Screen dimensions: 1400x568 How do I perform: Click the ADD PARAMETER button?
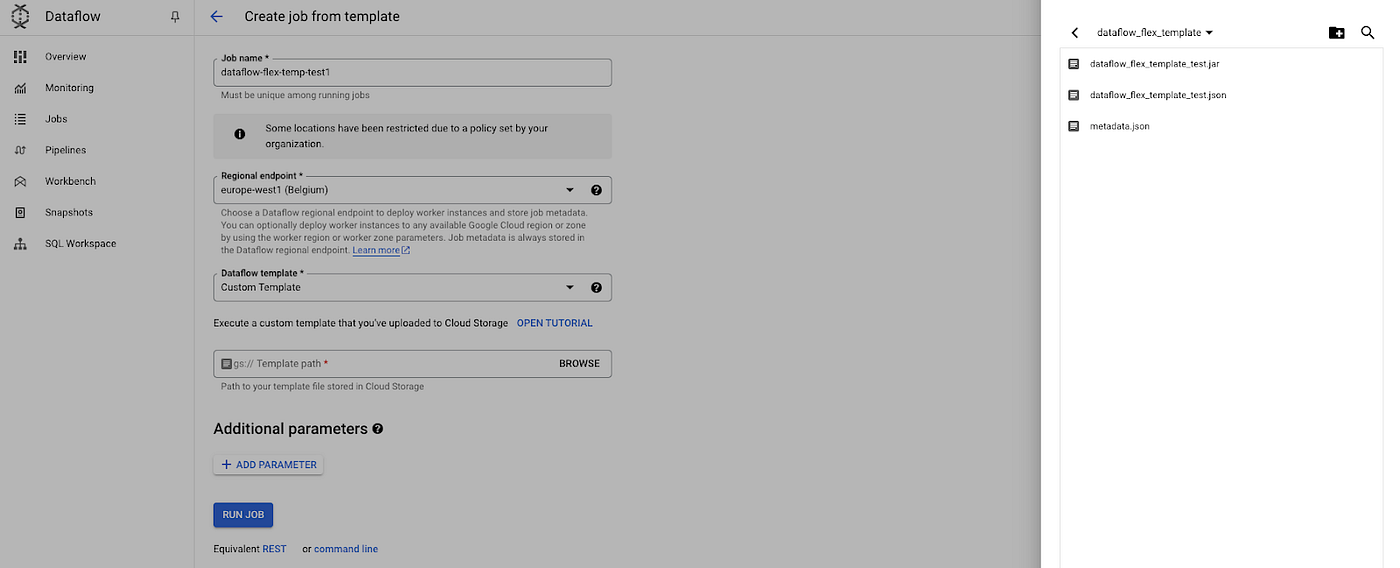(x=268, y=465)
